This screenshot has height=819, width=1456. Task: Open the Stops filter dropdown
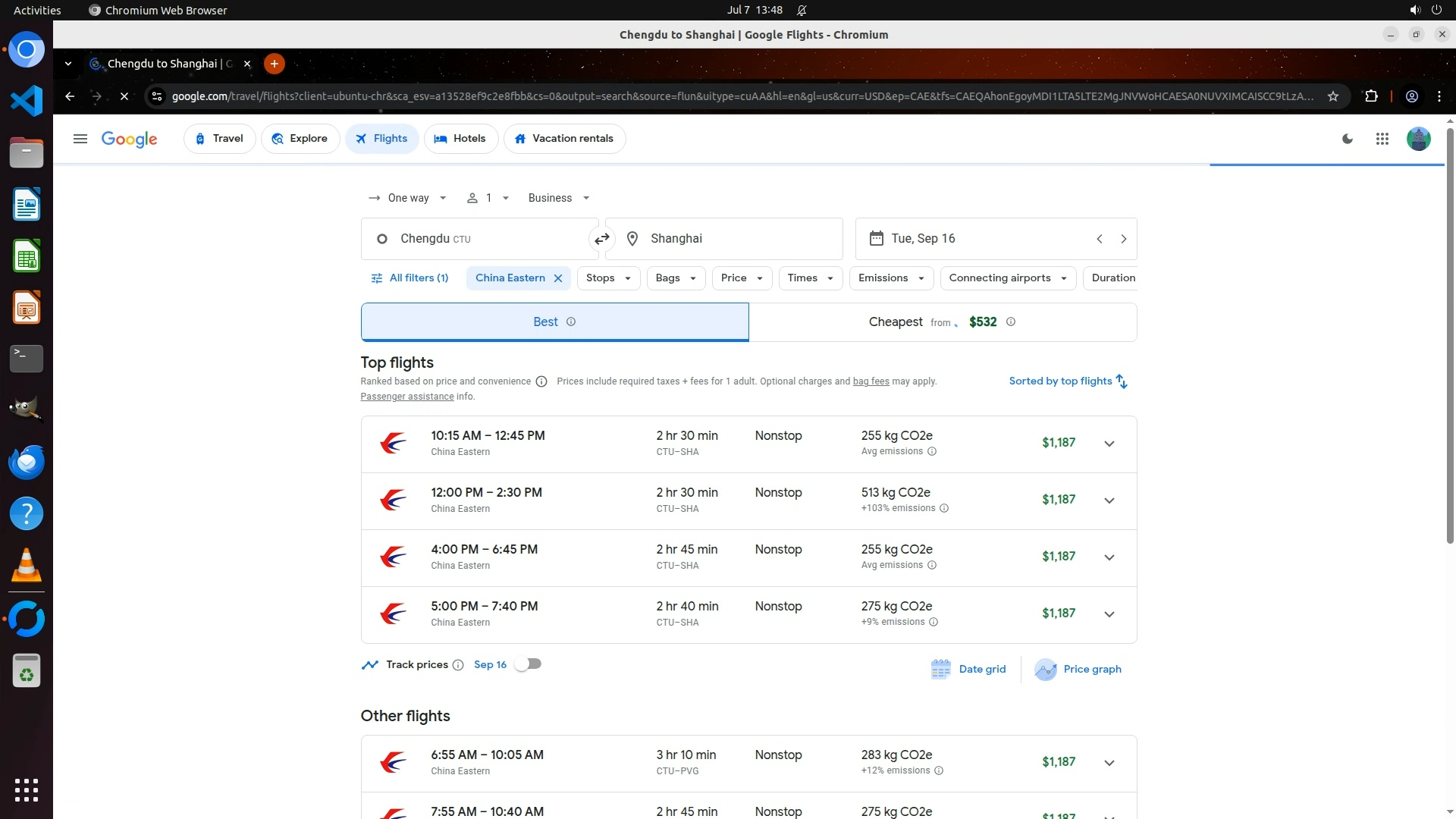(608, 278)
